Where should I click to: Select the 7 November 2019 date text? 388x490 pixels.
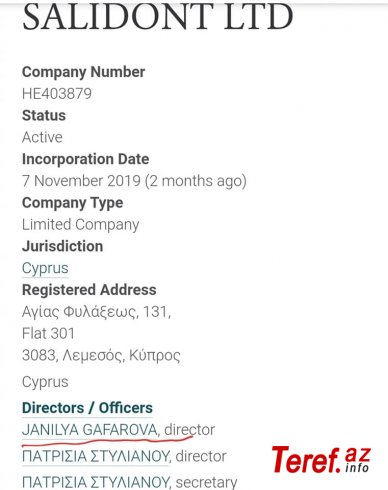(x=81, y=181)
